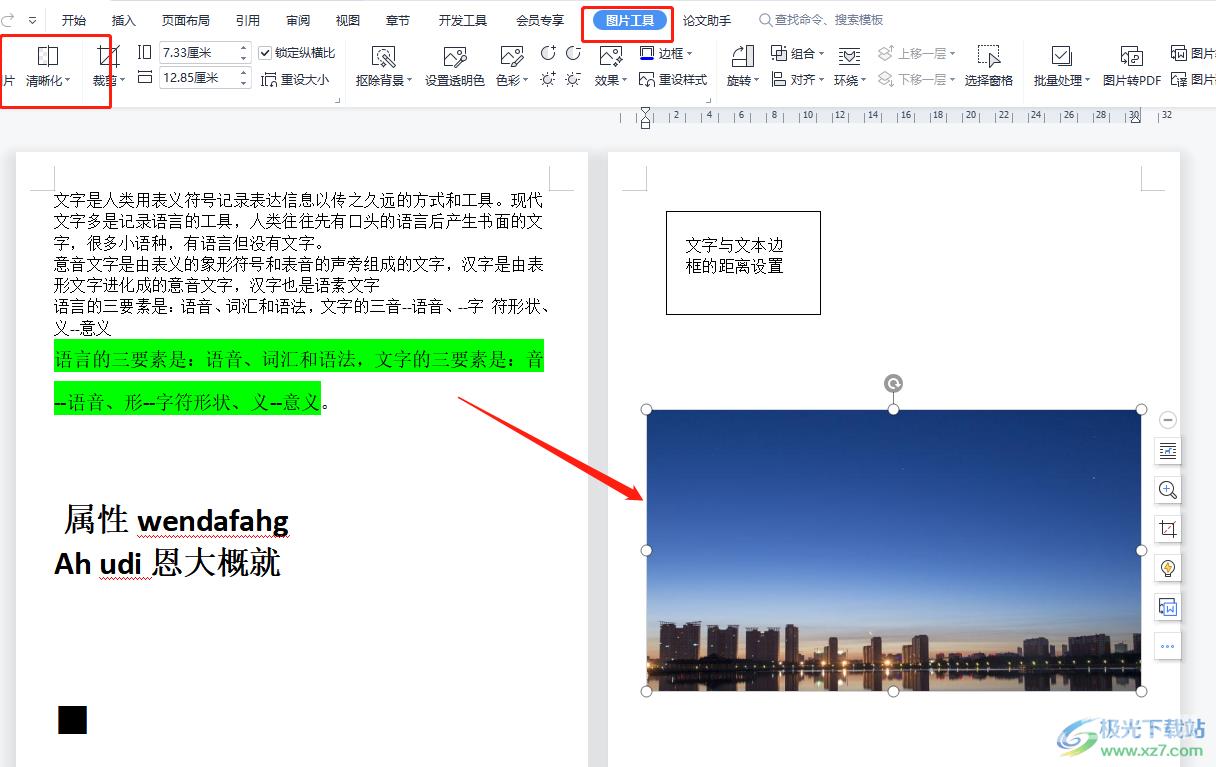Open quick access toolbar customize dropdown
1216x767 pixels.
pyautogui.click(x=33, y=20)
